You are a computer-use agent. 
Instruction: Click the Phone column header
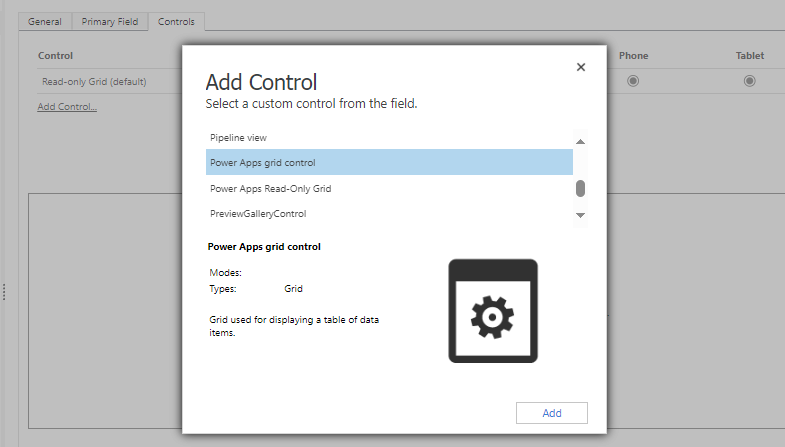[633, 56]
